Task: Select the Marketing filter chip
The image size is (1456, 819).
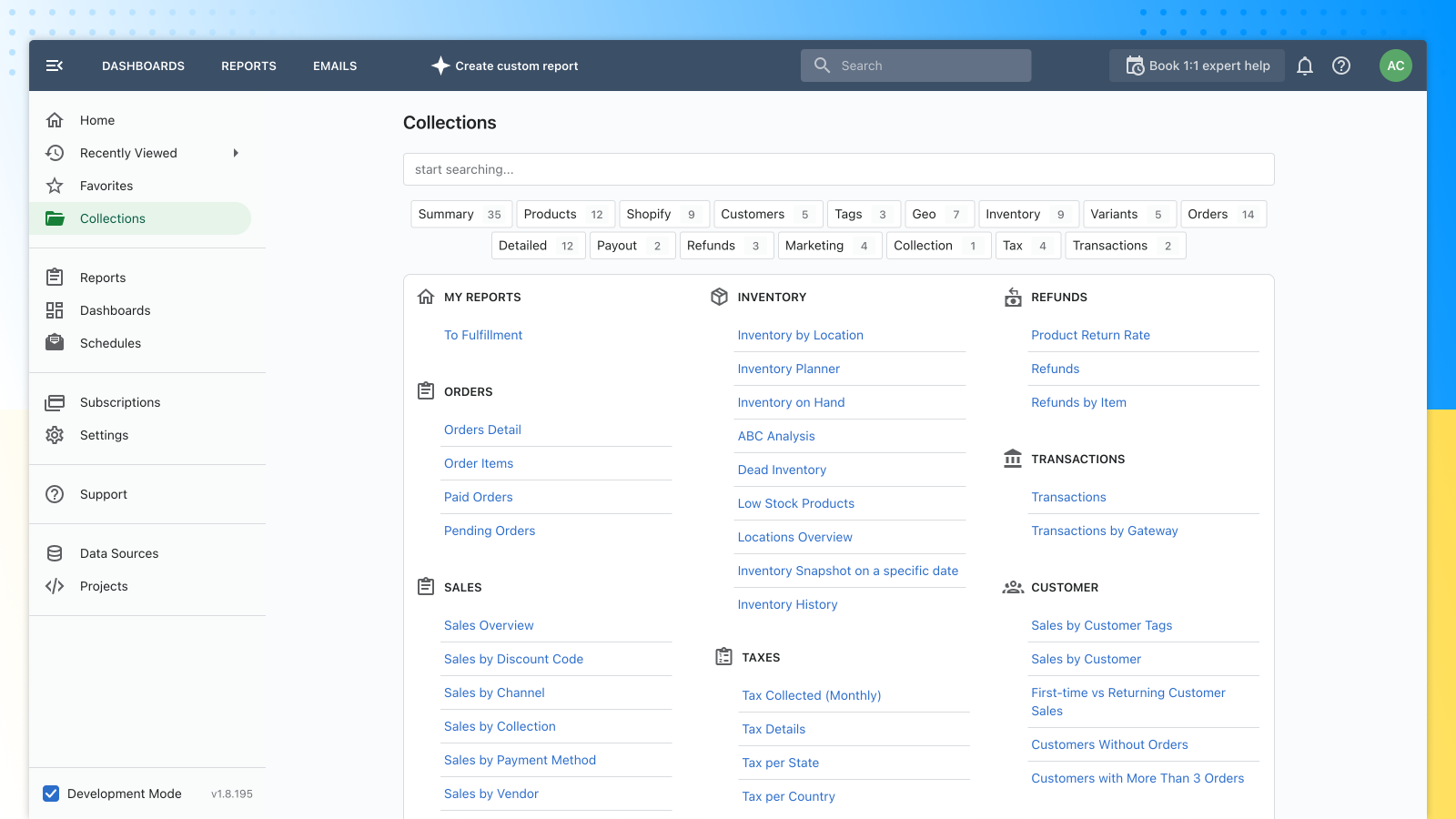Action: (830, 246)
